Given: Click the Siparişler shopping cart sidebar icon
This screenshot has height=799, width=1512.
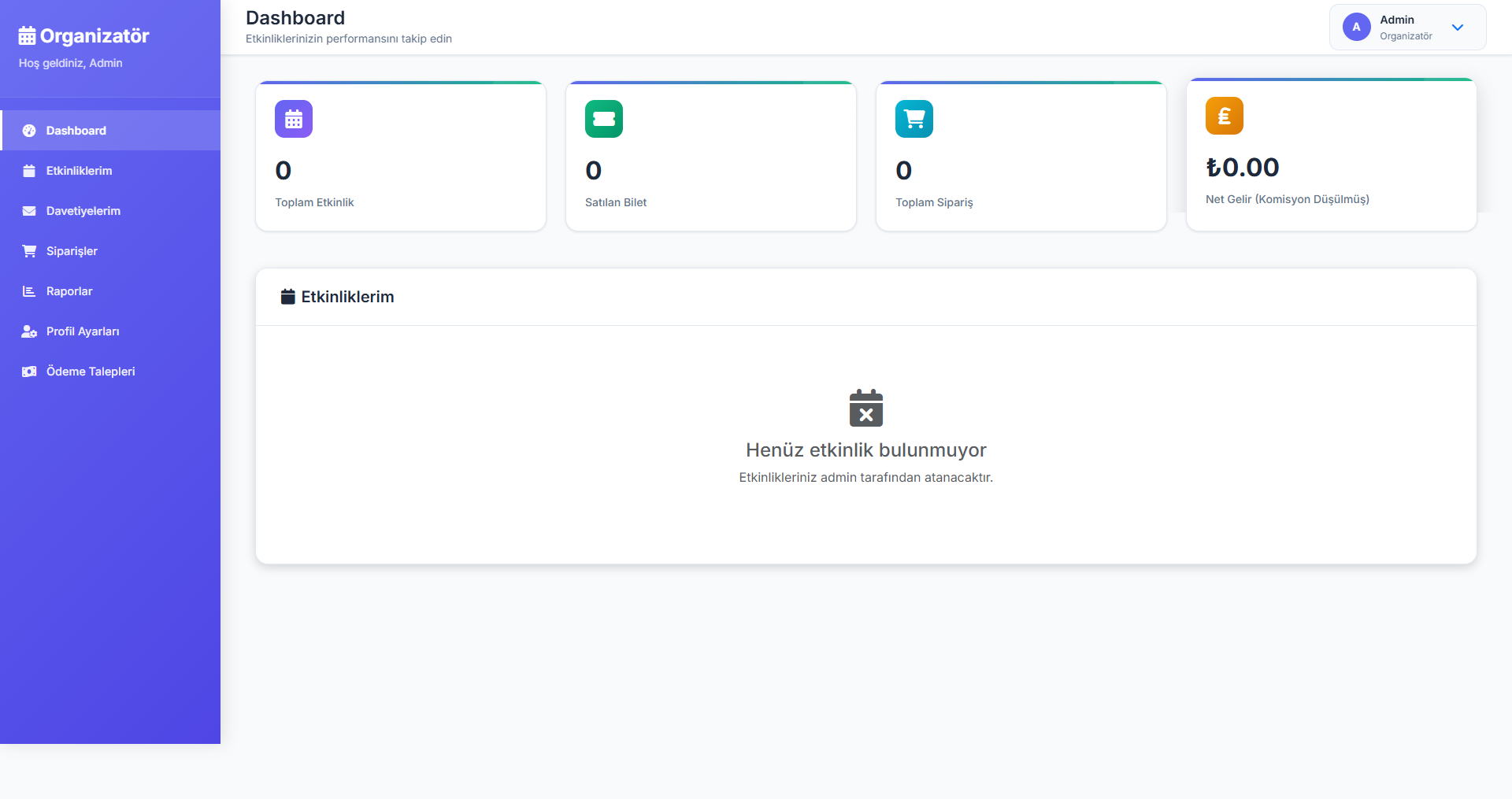Looking at the screenshot, I should pos(29,251).
